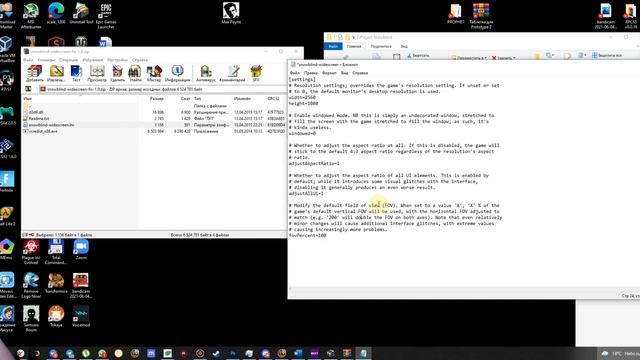Click Вырезать (Cut) in Explorer ribbon
This screenshot has height=360, width=640.
(418, 56)
